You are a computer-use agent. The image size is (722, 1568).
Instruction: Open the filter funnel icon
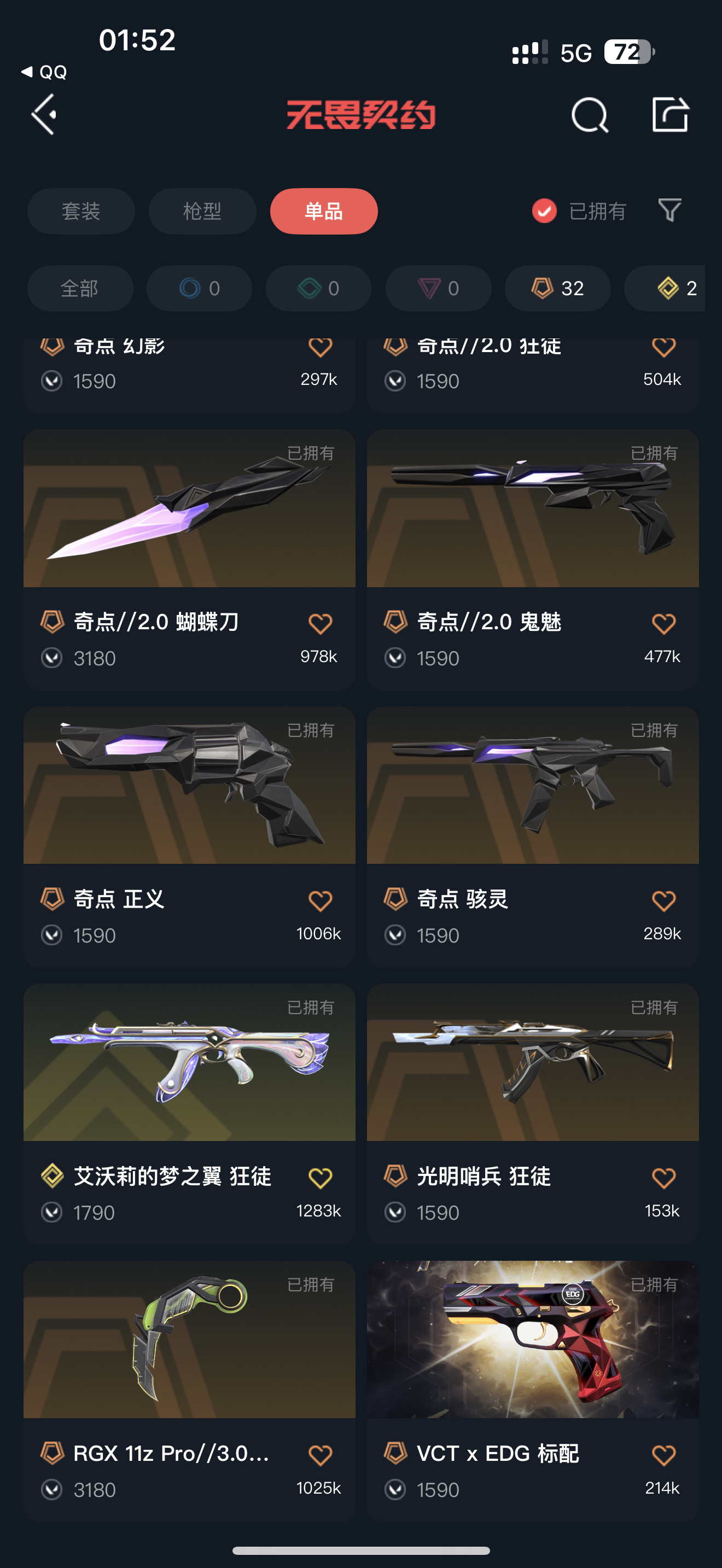click(669, 210)
